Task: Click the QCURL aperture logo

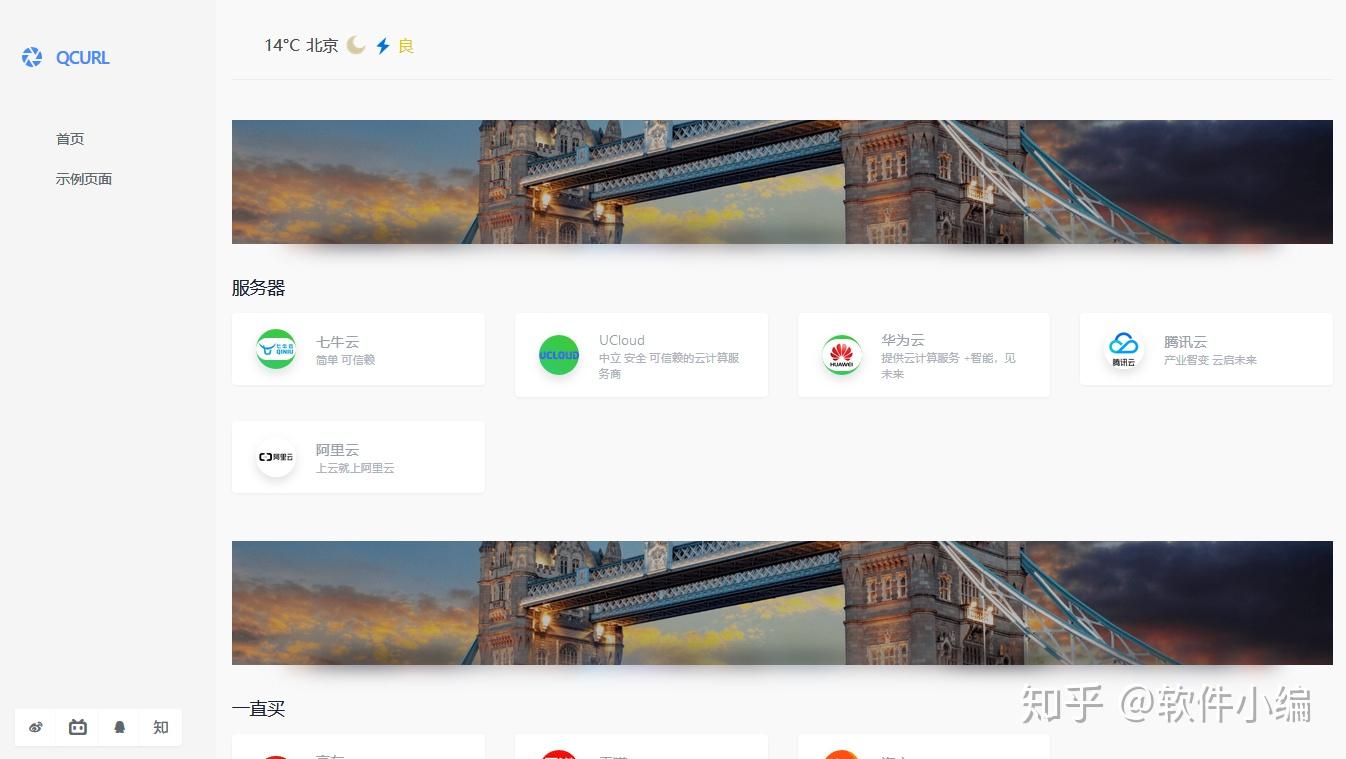Action: 31,57
